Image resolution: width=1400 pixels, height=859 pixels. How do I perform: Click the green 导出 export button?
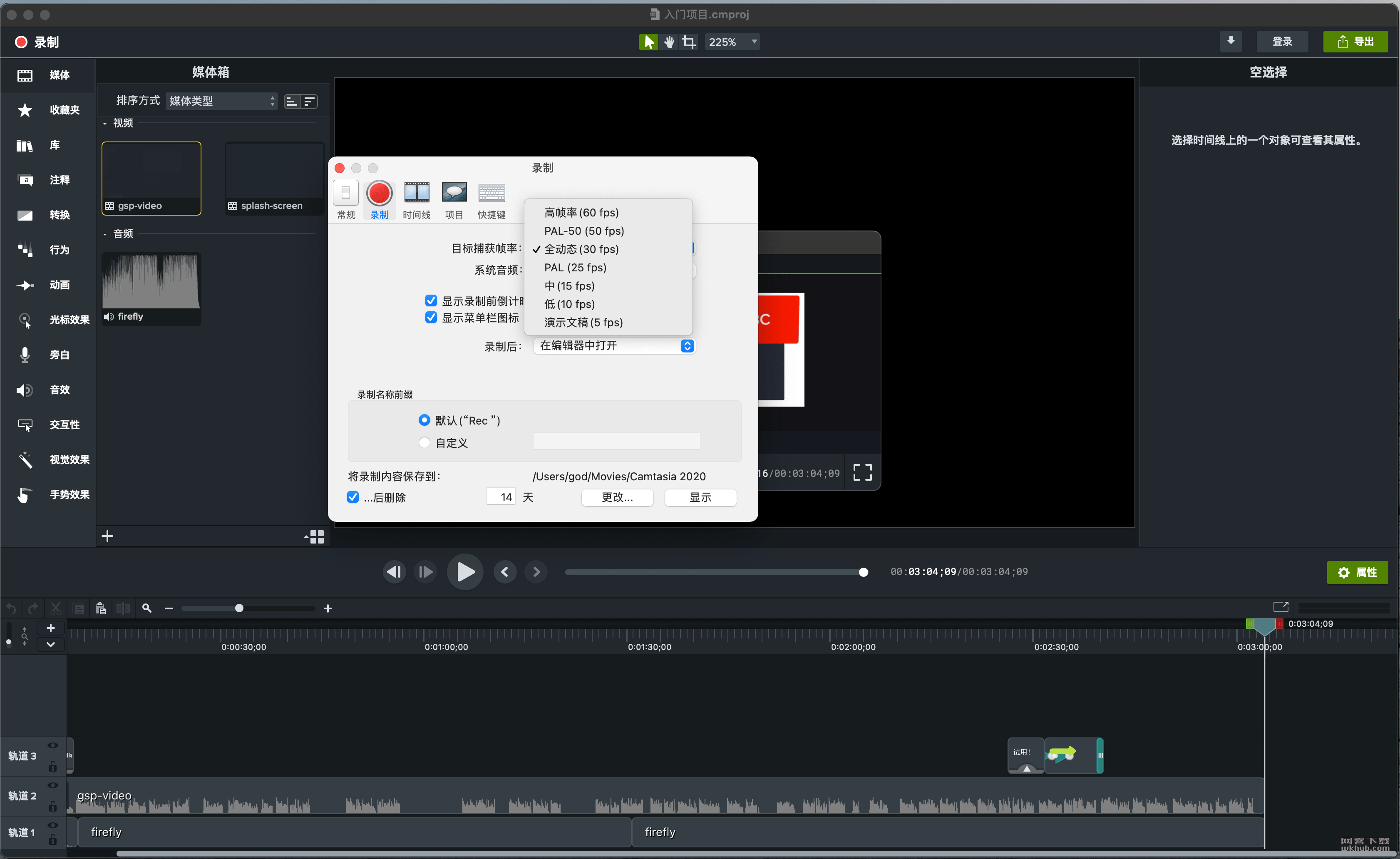(1356, 42)
